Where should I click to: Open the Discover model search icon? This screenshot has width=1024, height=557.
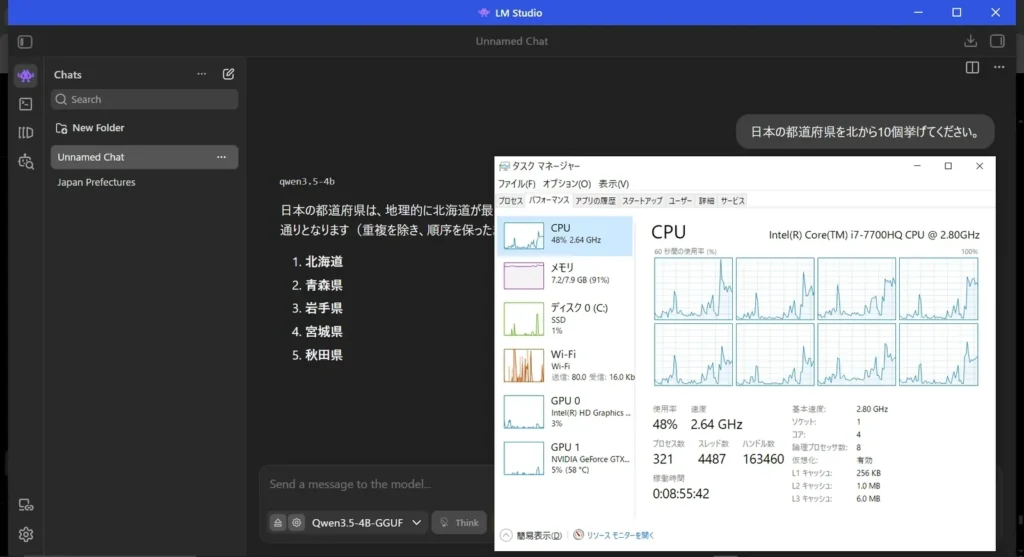tap(25, 161)
